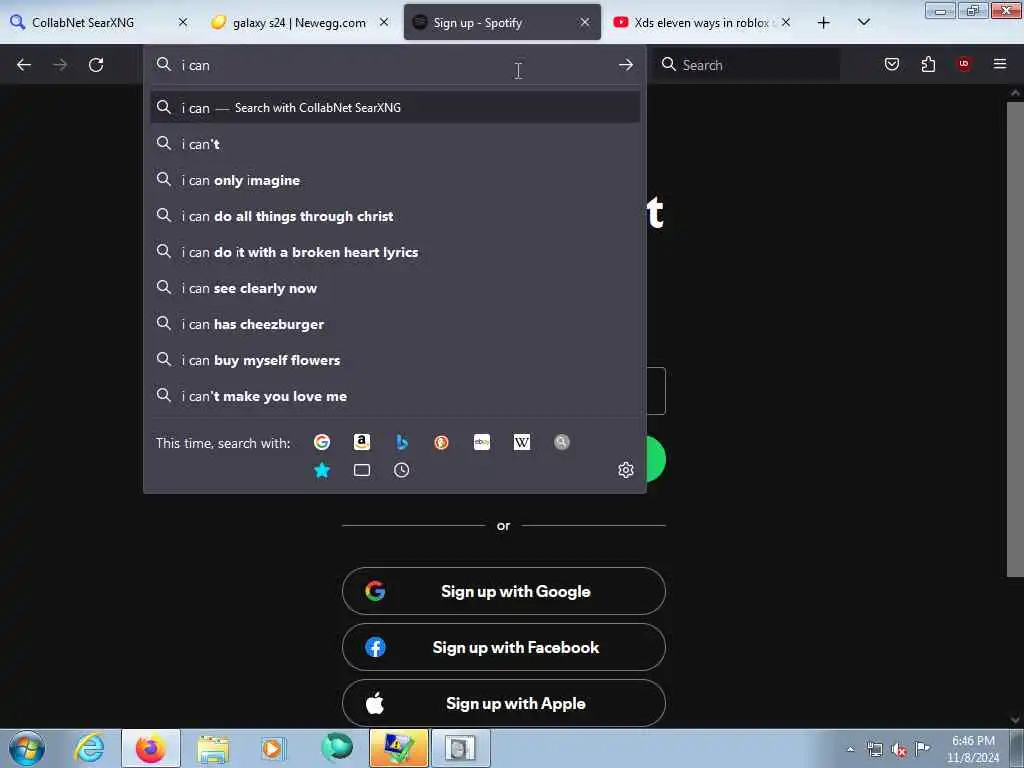The image size is (1024, 768).
Task: Show hidden icons arrow in system tray
Action: coord(850,750)
